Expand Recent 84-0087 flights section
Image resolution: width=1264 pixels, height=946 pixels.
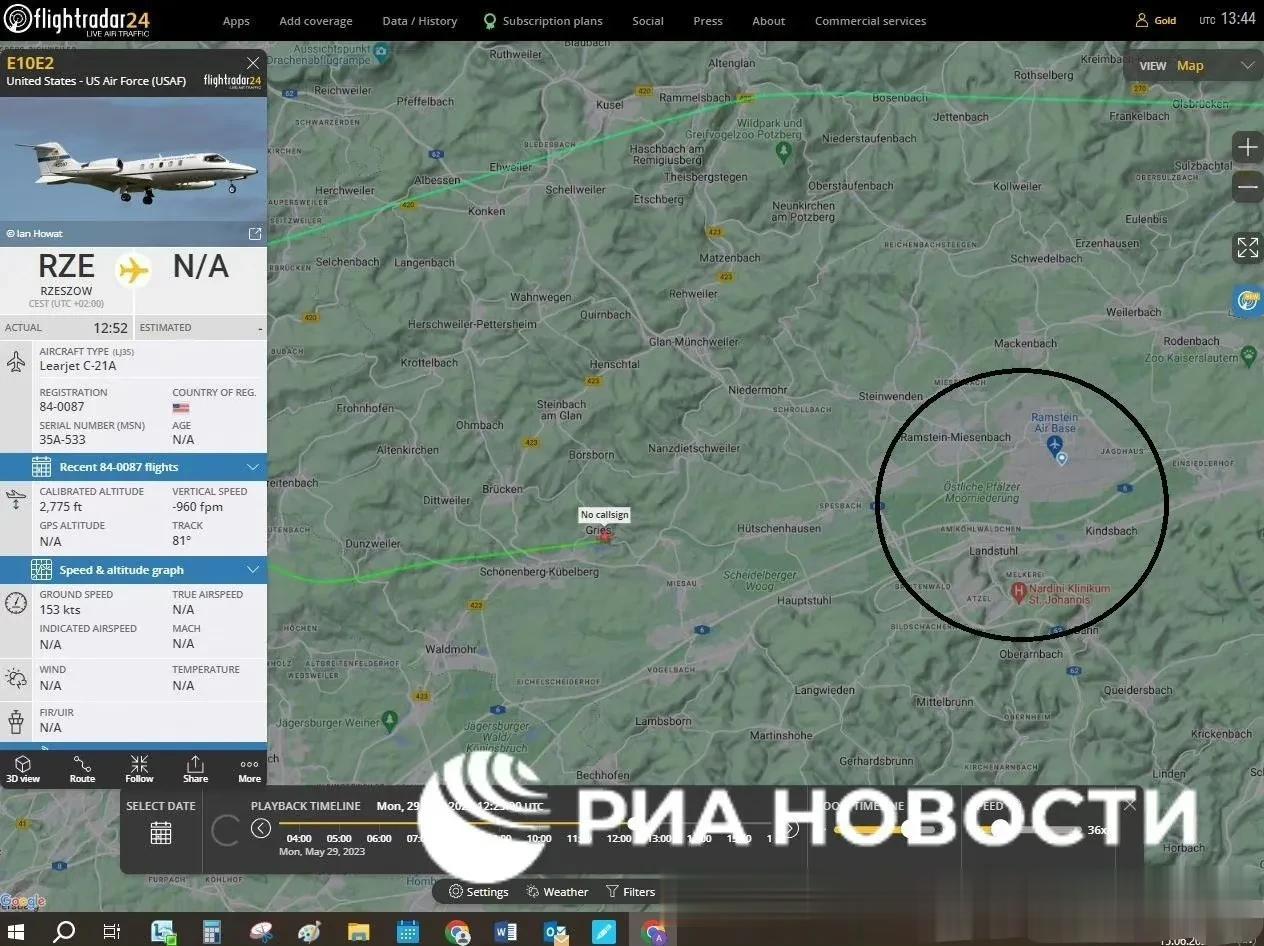pos(133,467)
